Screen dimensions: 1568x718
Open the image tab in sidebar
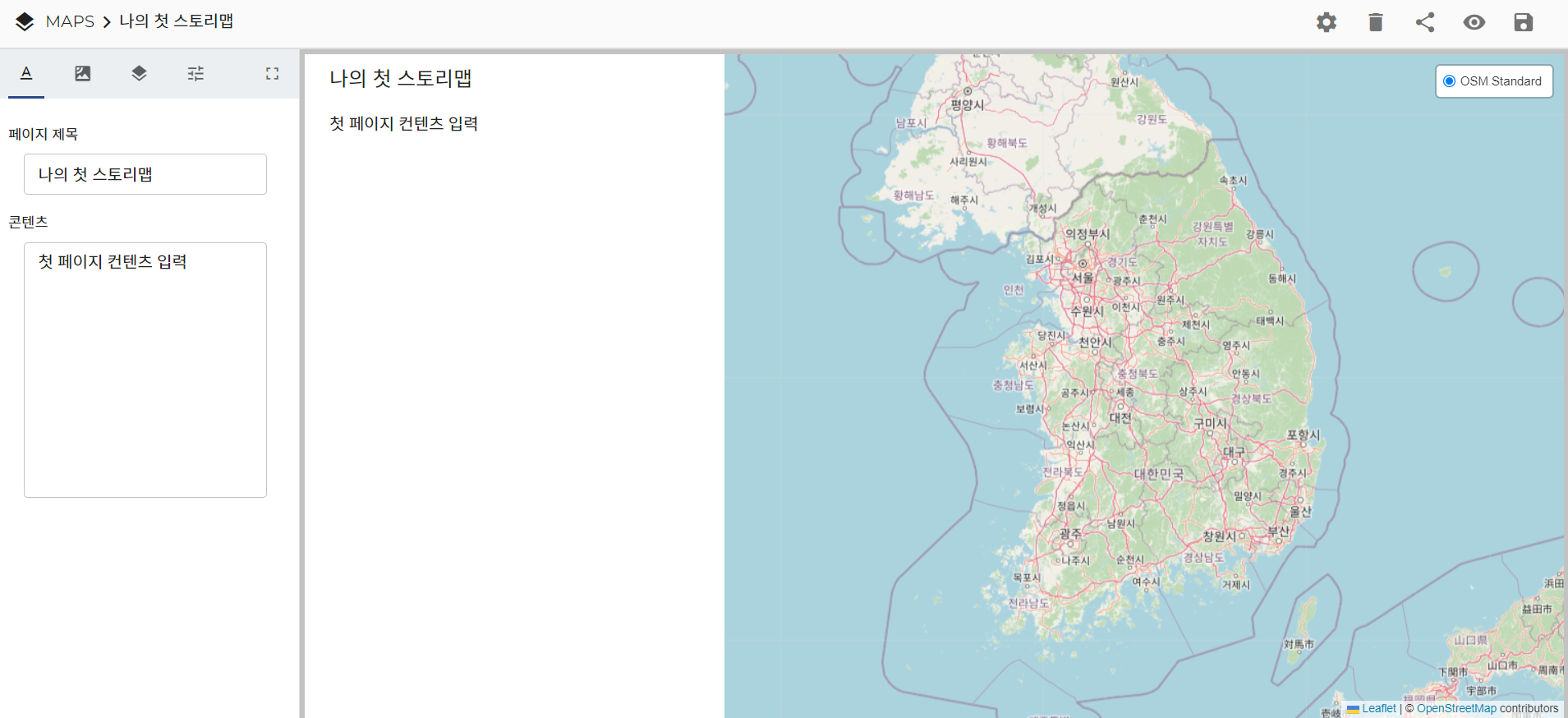(x=83, y=74)
